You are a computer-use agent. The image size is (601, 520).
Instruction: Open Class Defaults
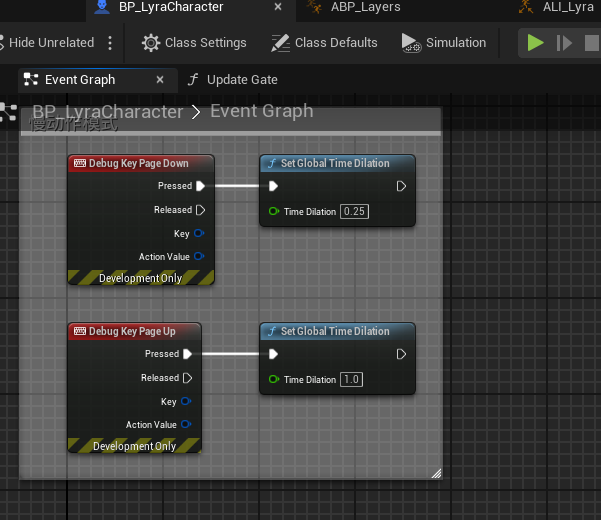point(324,43)
